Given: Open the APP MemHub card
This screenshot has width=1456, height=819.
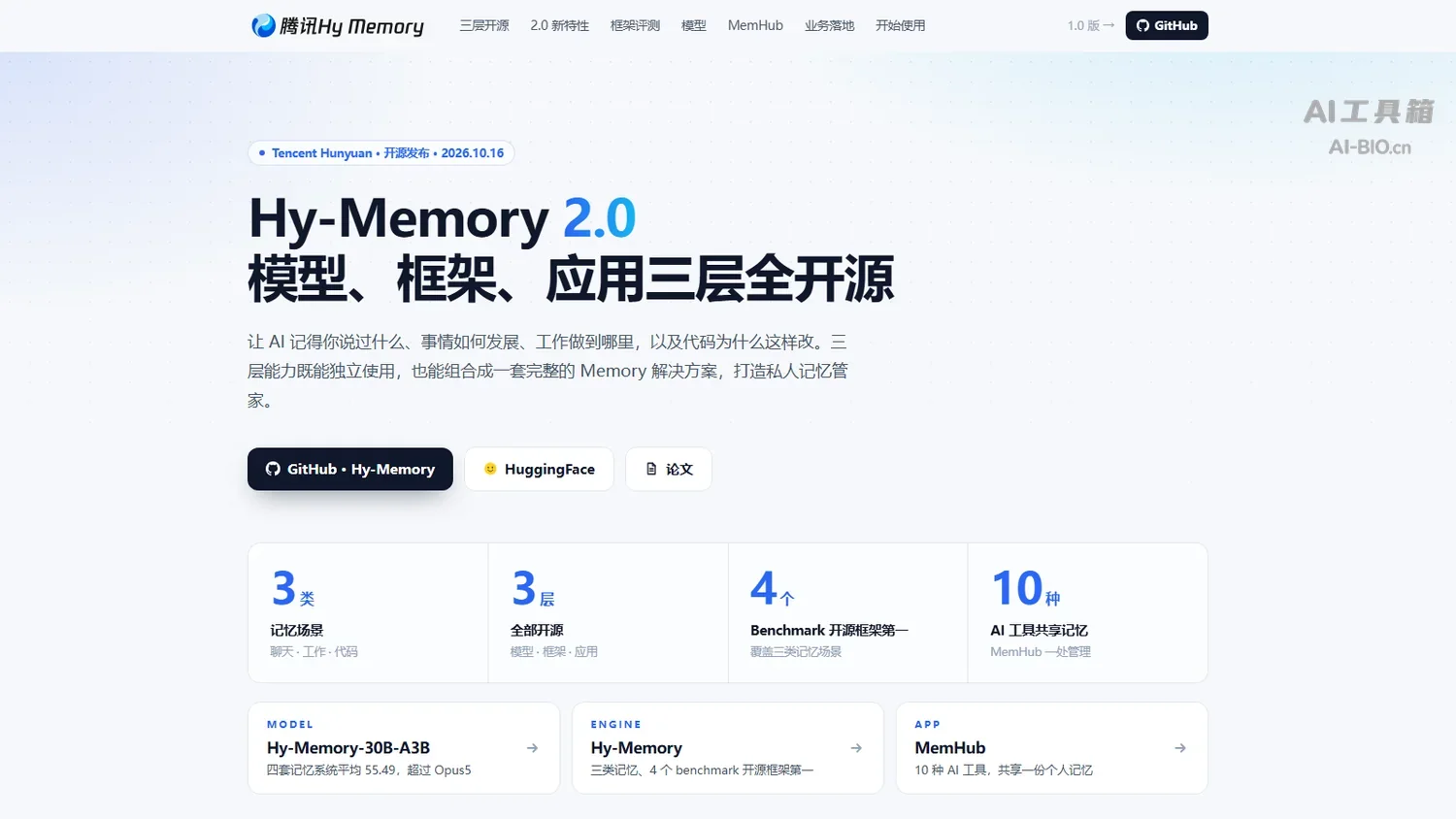Looking at the screenshot, I should [1052, 748].
